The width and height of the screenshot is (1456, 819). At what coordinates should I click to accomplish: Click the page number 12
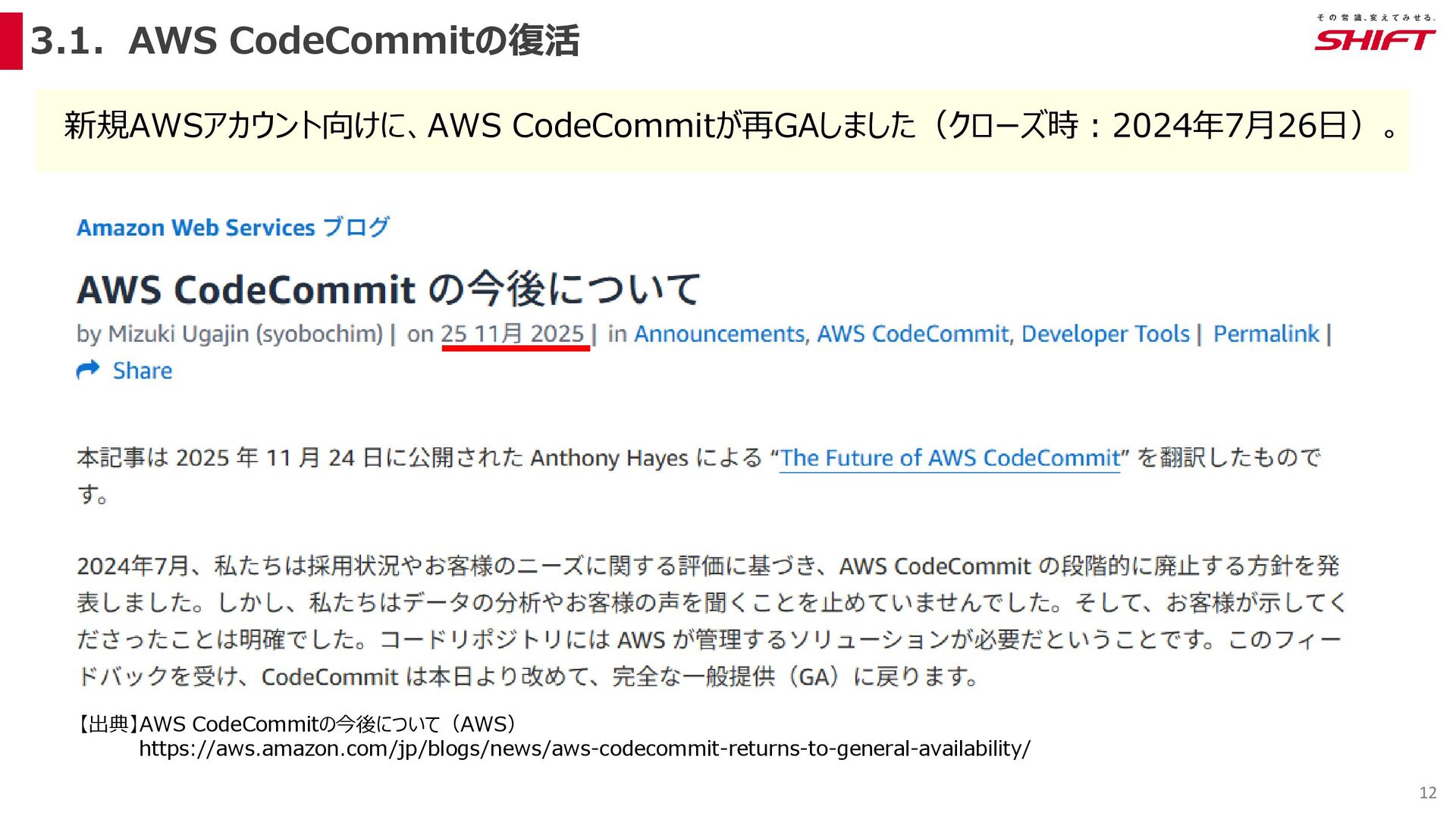1427,792
